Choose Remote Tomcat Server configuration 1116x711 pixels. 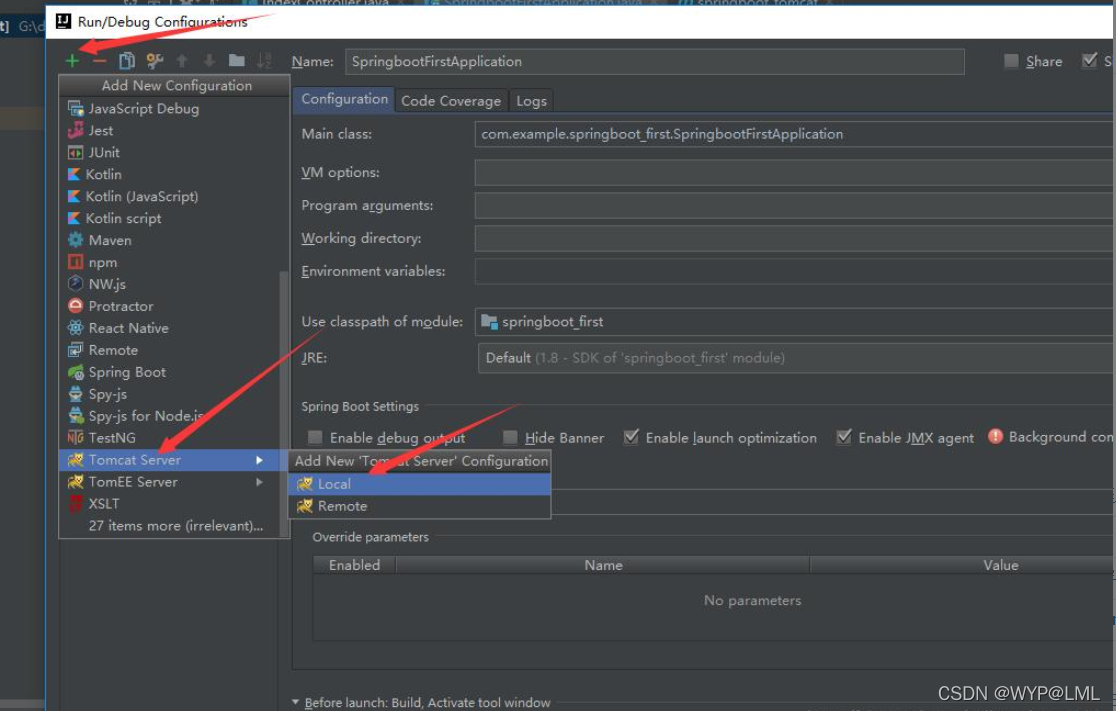click(419, 506)
